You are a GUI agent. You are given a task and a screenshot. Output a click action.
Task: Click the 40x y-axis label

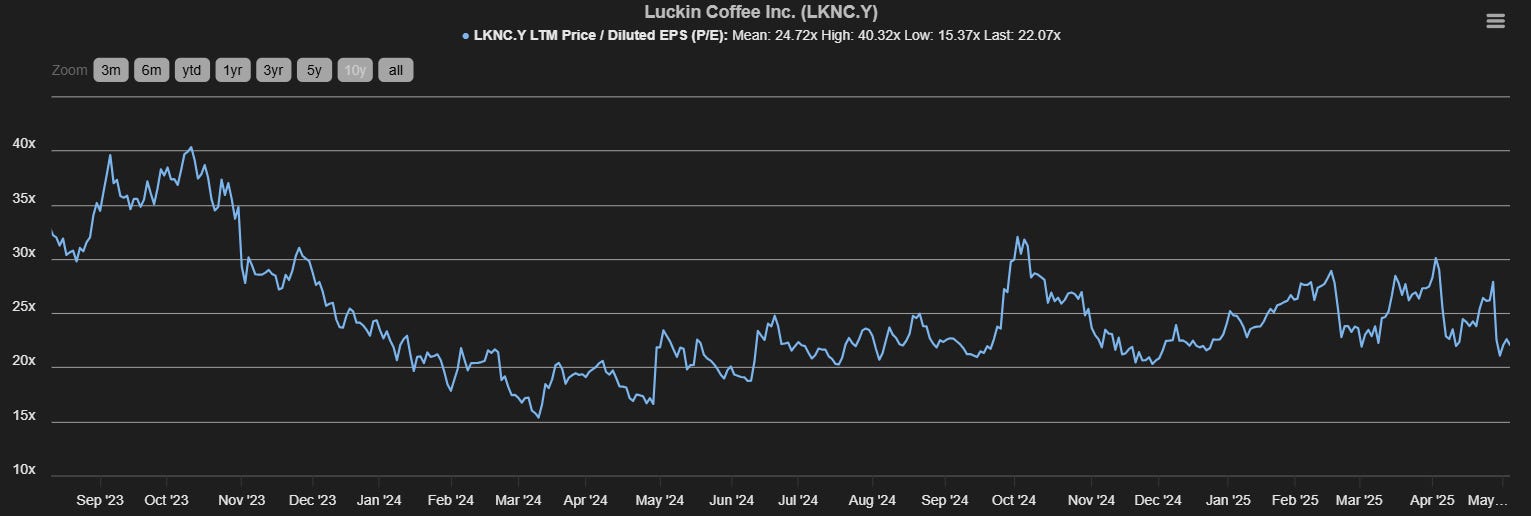[x=24, y=144]
